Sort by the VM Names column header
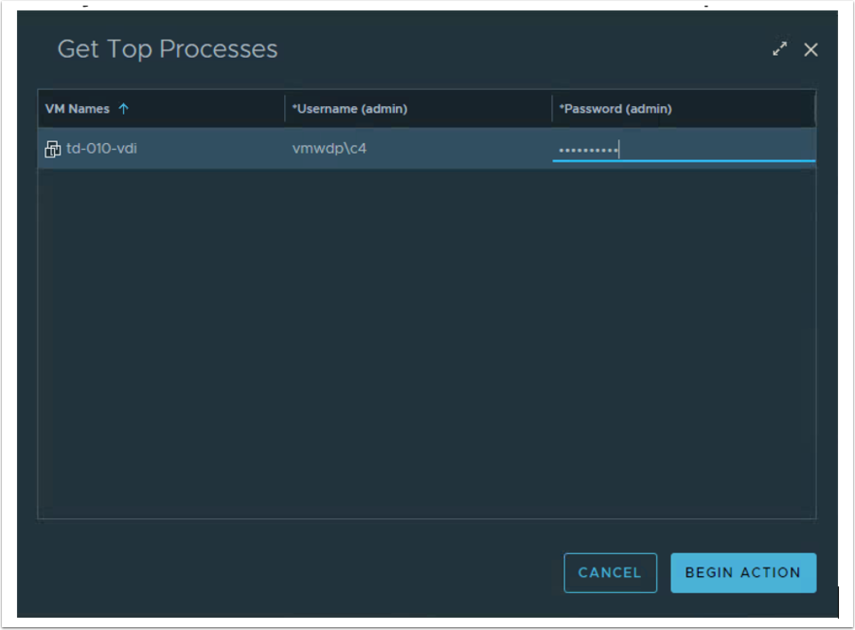 77,109
